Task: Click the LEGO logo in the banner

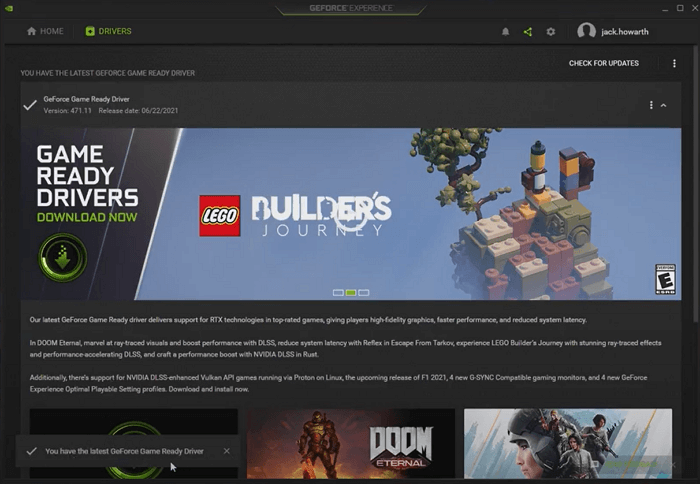Action: [220, 216]
